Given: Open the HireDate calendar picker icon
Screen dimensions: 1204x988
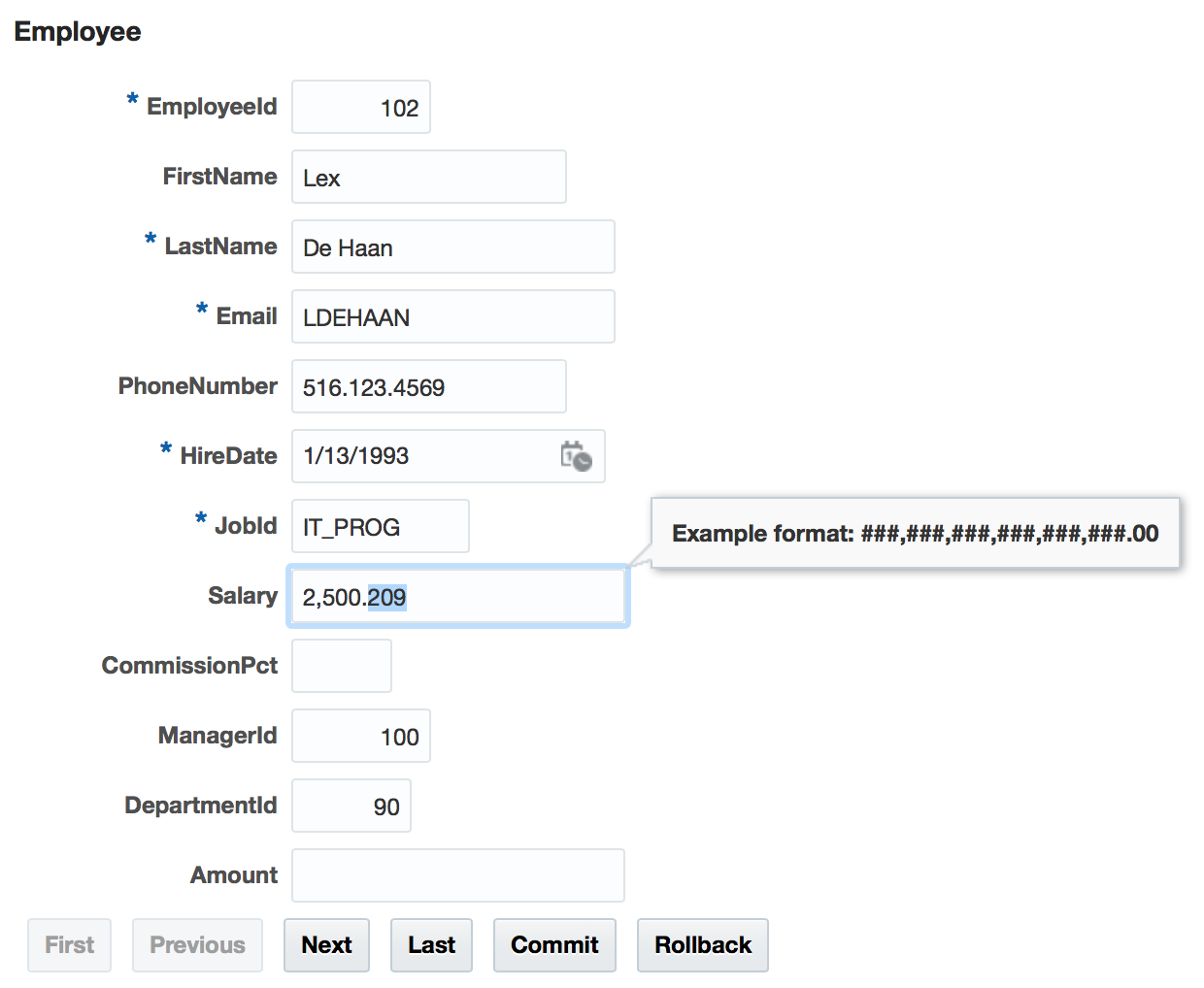Looking at the screenshot, I should [x=576, y=455].
